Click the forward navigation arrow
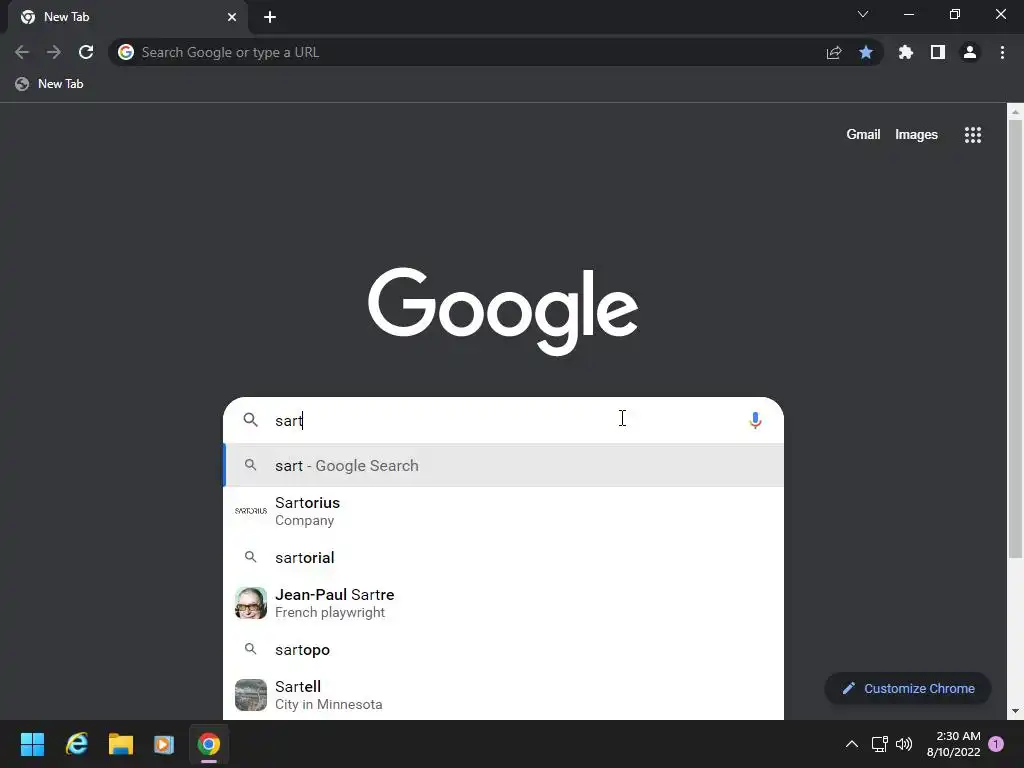 [54, 52]
